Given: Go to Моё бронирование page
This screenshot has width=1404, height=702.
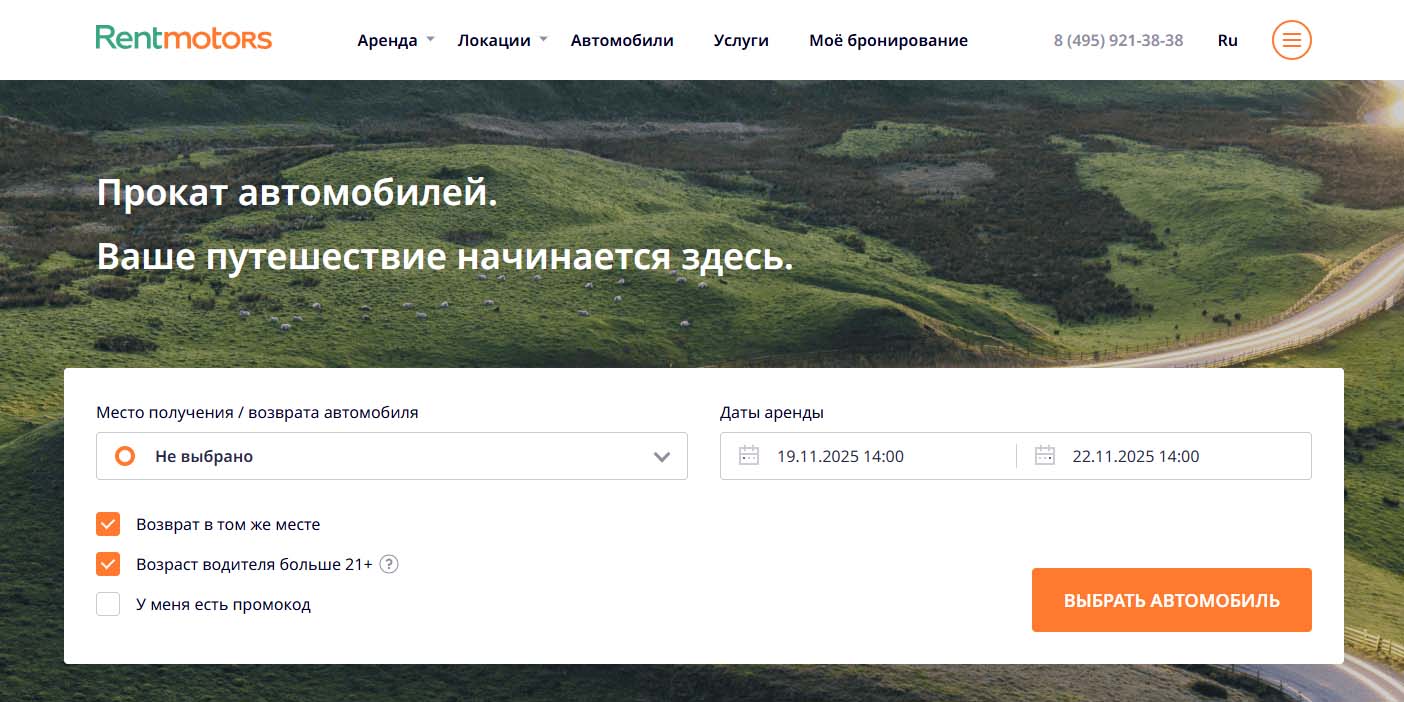Looking at the screenshot, I should [888, 40].
